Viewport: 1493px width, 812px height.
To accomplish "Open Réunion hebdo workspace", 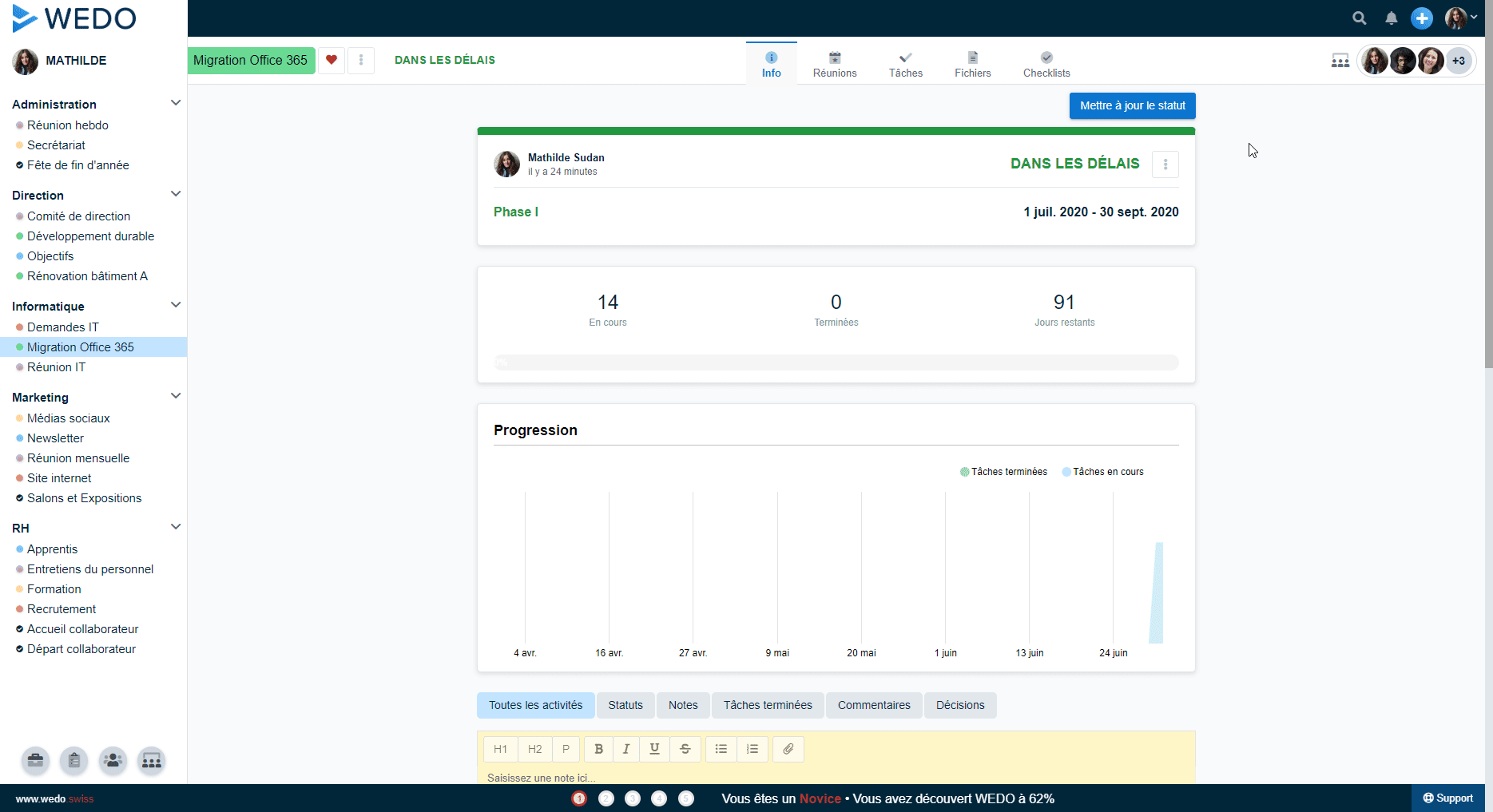I will point(68,125).
